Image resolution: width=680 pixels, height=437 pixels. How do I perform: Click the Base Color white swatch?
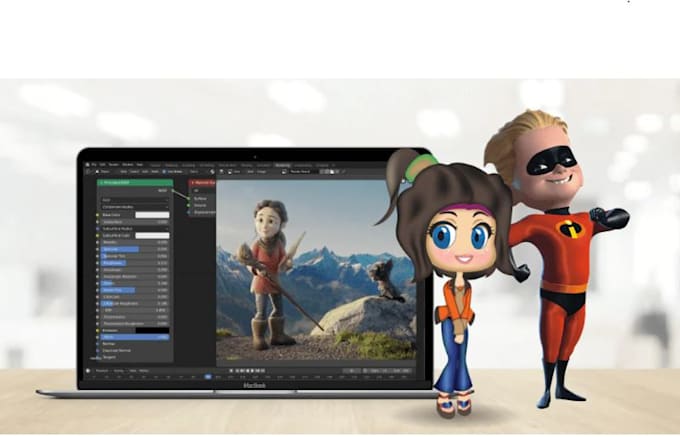pos(152,215)
